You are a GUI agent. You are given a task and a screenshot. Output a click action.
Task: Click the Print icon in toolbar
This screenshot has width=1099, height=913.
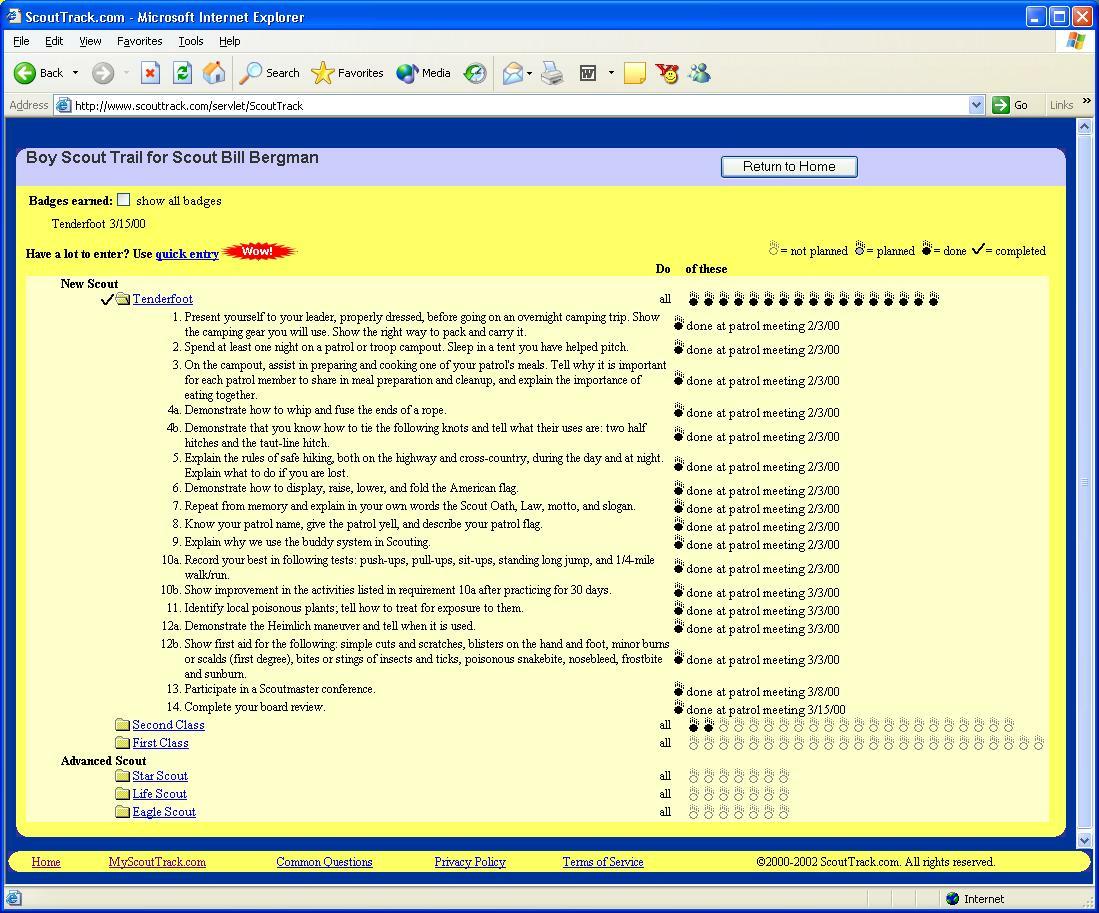552,73
